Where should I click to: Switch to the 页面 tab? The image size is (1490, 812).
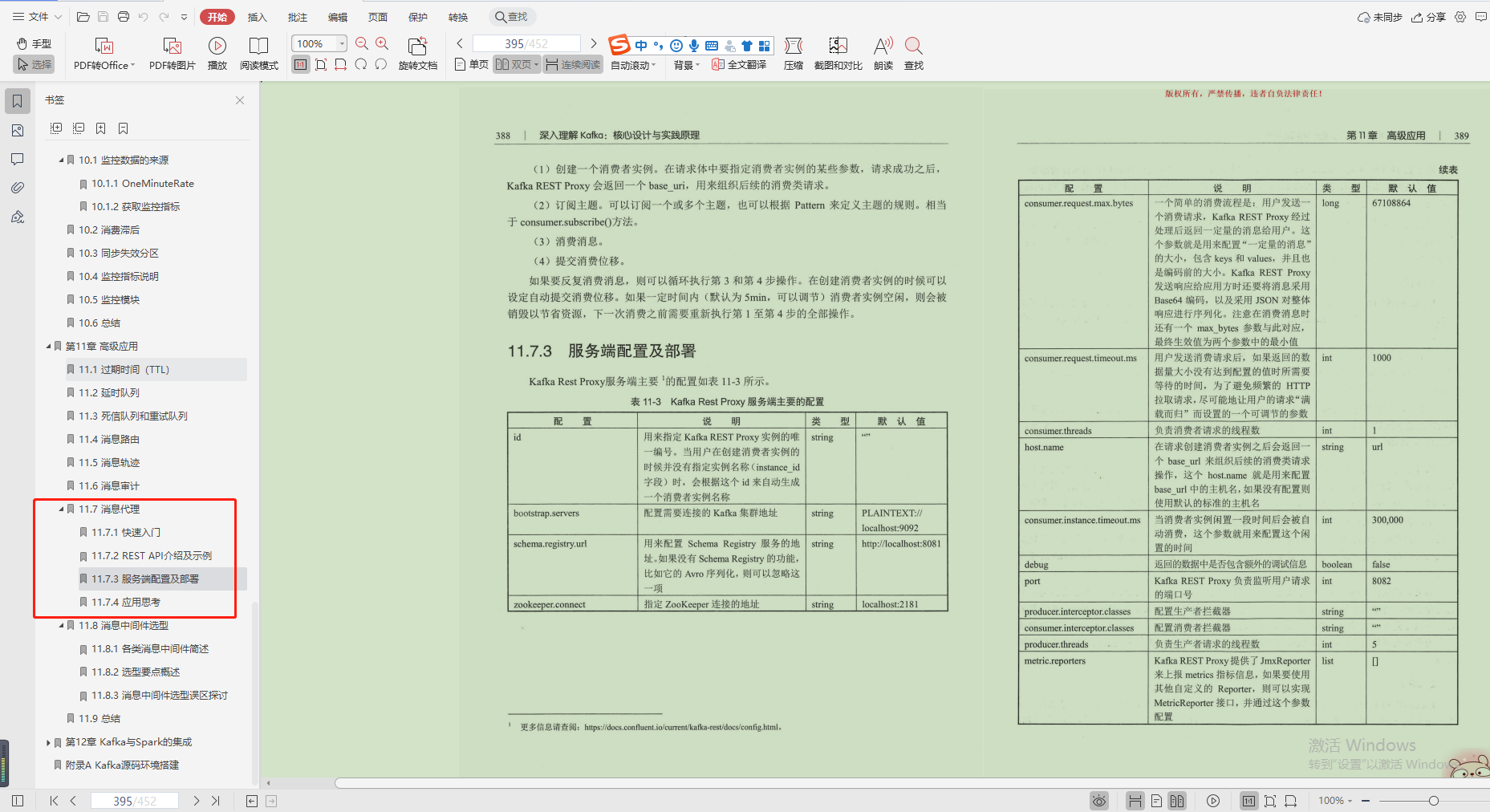pos(378,17)
